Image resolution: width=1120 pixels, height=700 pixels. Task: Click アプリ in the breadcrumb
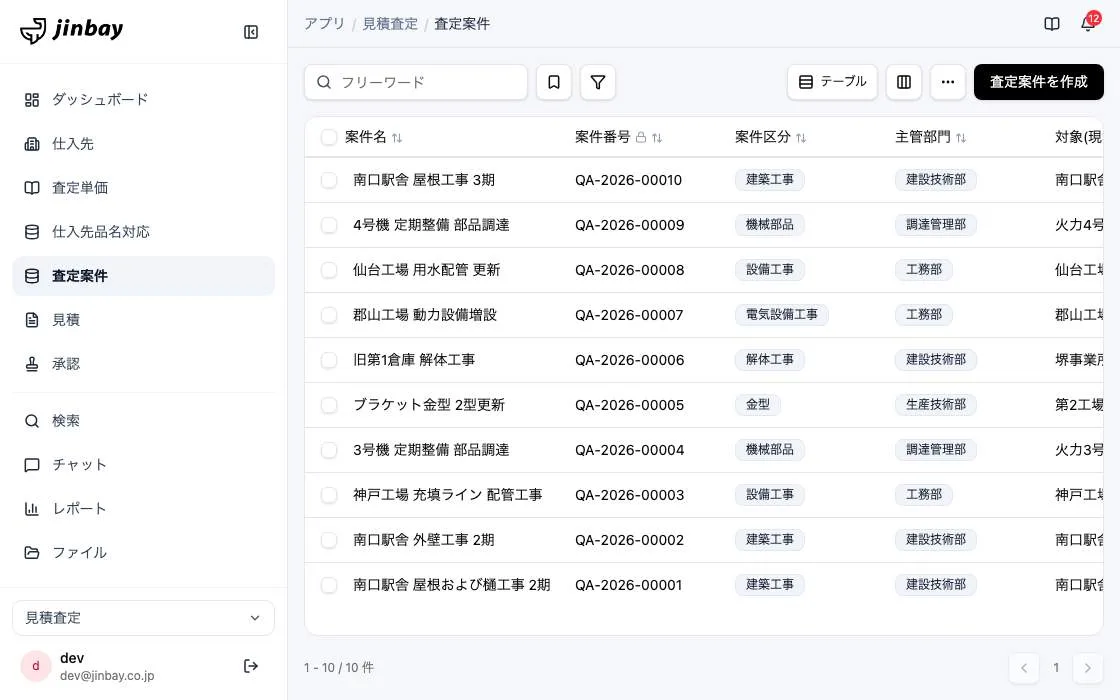click(324, 24)
